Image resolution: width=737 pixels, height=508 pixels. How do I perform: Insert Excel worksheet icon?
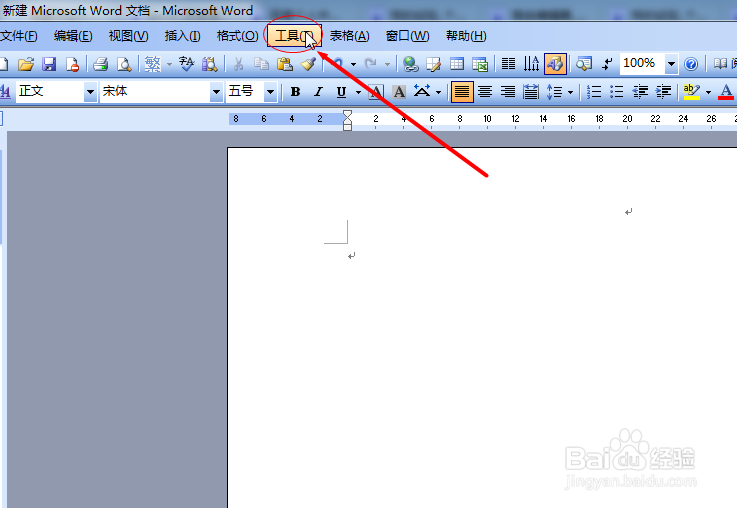click(x=480, y=64)
